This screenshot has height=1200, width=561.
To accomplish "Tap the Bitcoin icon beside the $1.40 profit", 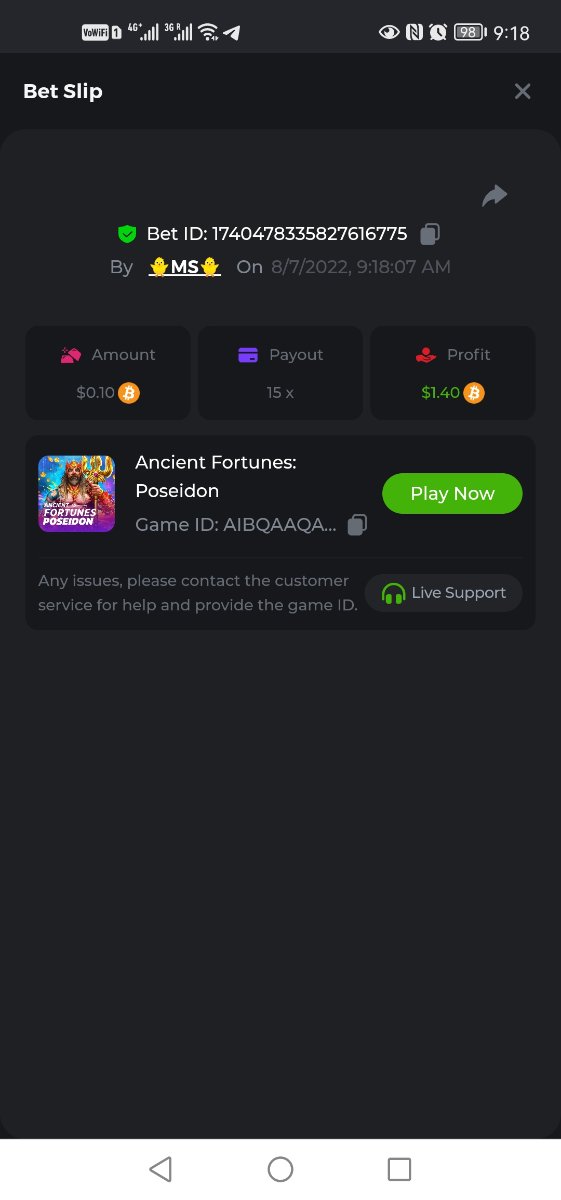I will tap(474, 392).
